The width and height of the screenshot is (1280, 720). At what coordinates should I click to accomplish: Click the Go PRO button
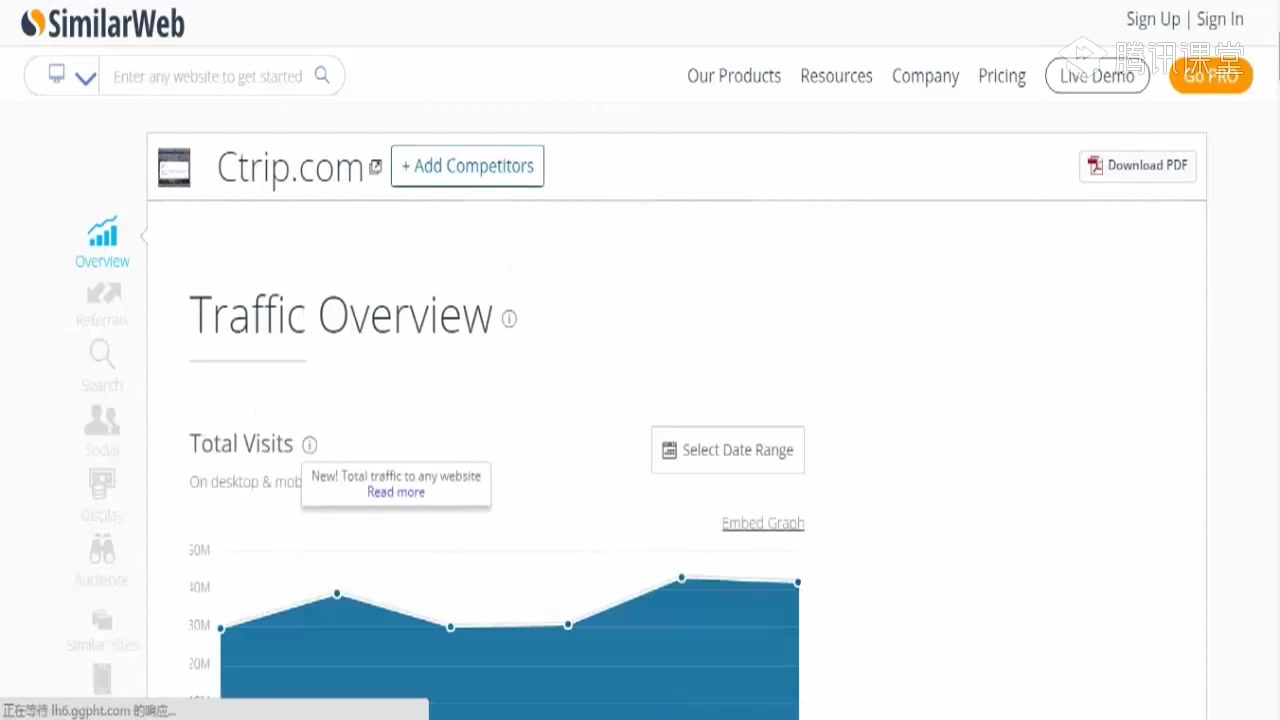1211,76
